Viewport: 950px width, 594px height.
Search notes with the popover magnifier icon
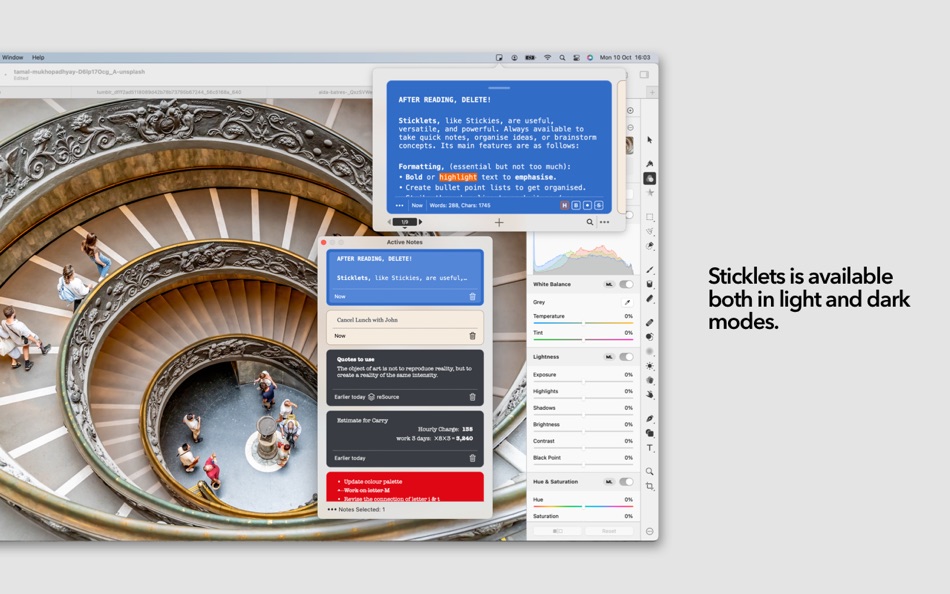(590, 222)
